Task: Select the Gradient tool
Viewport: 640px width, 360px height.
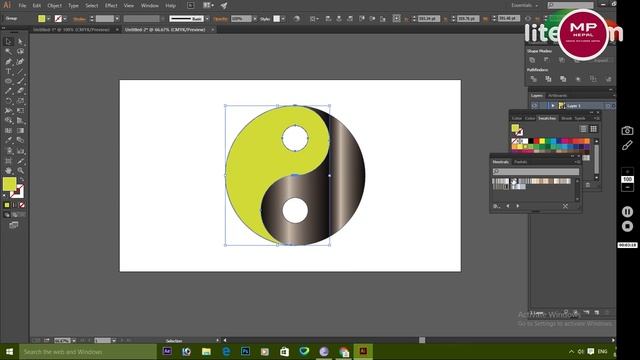Action: [20, 131]
